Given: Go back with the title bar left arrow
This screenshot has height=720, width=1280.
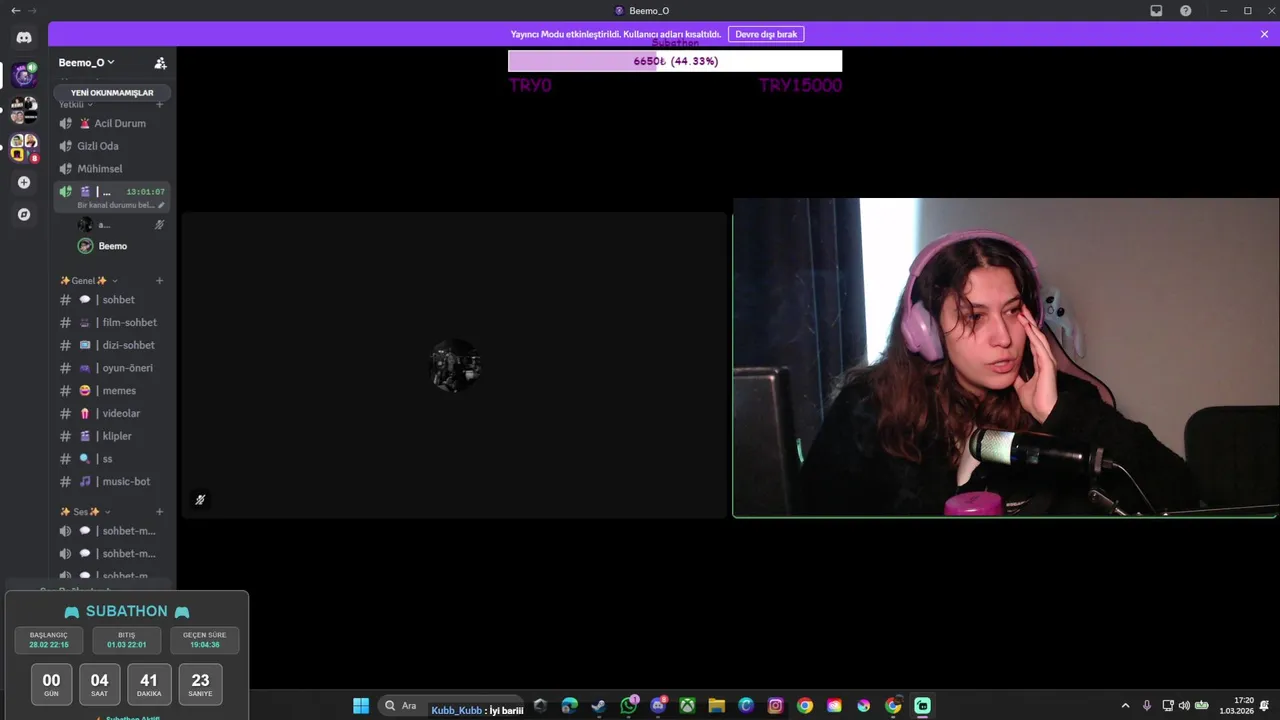Looking at the screenshot, I should (x=15, y=11).
